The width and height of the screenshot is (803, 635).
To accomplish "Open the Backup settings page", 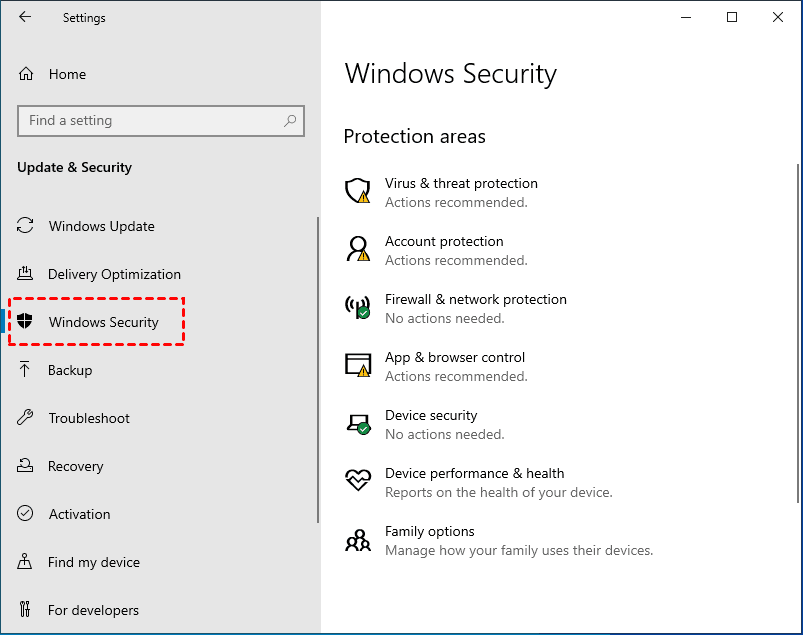I will pos(70,370).
